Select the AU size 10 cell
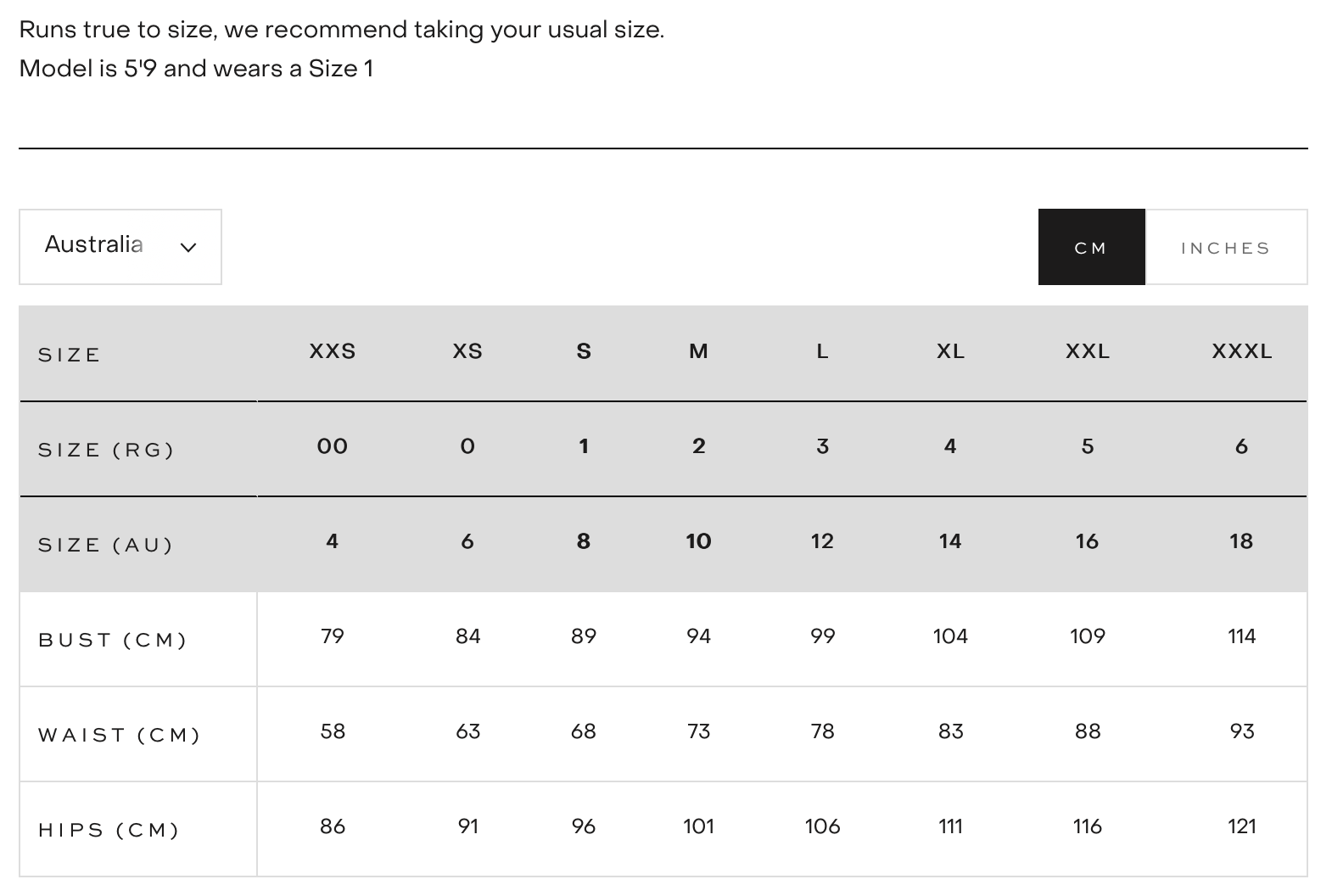The width and height of the screenshot is (1332, 896). point(698,541)
